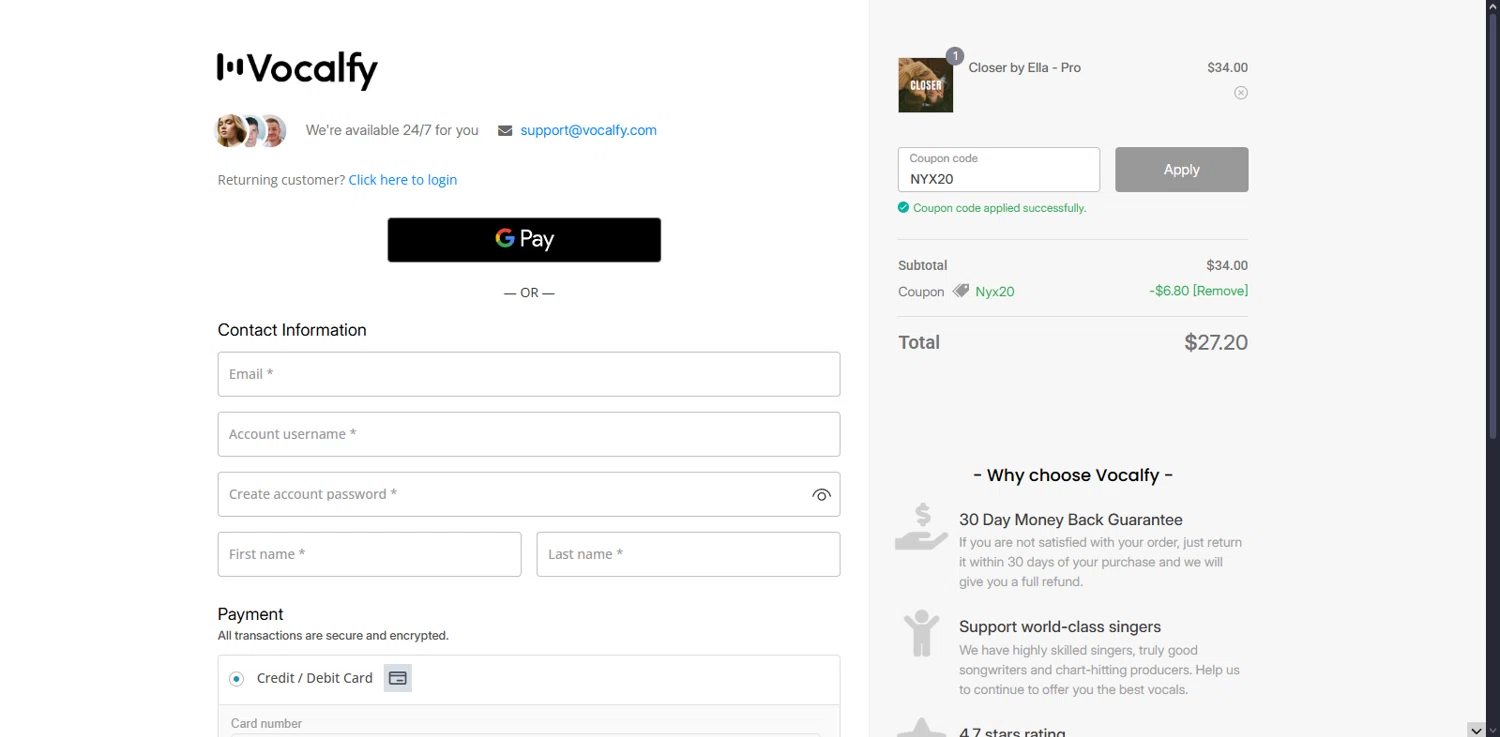
Task: Click the coupon tag icon beside Nyx20
Action: (961, 291)
